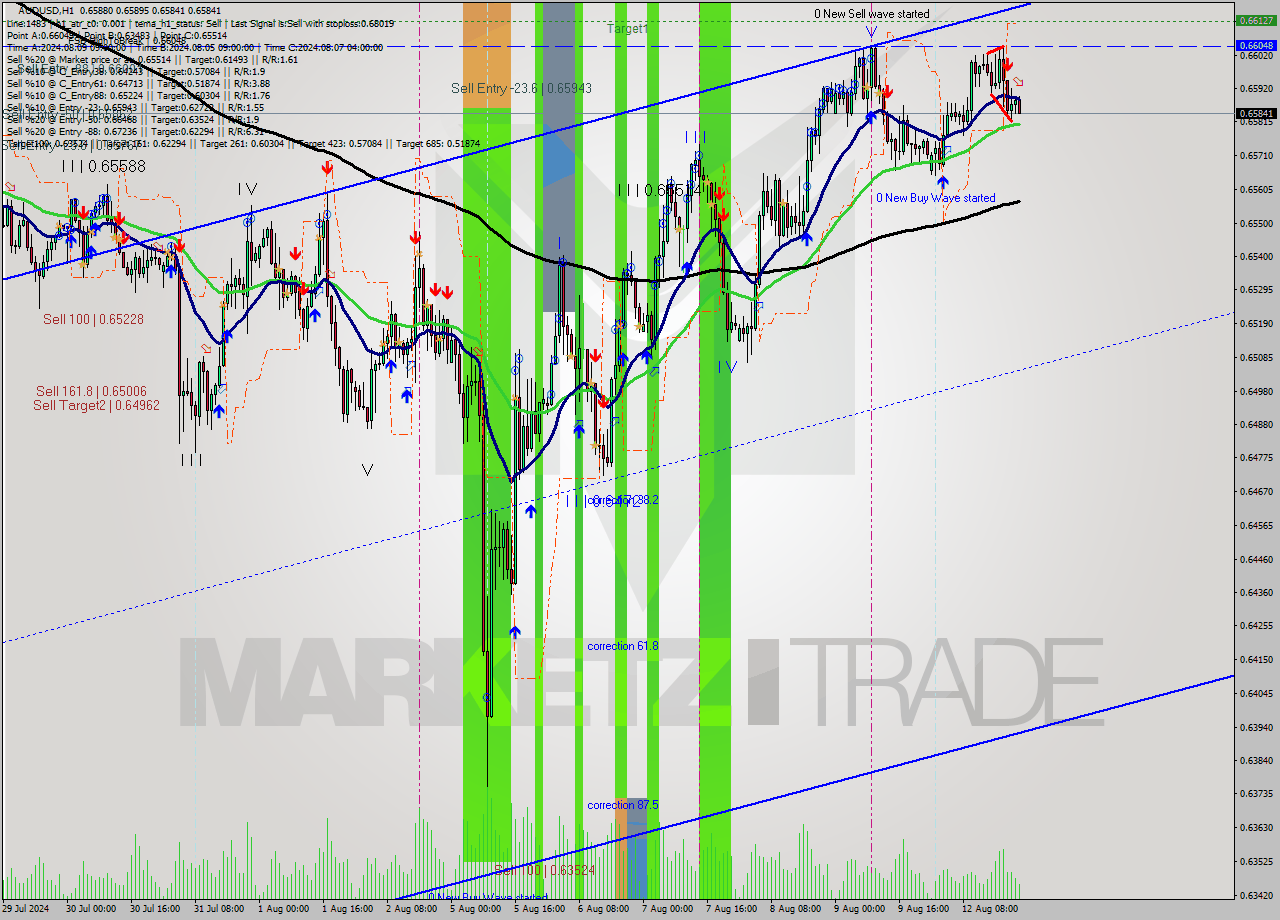Click price axis value 0.64980
This screenshot has height=920, width=1280.
(x=1255, y=391)
